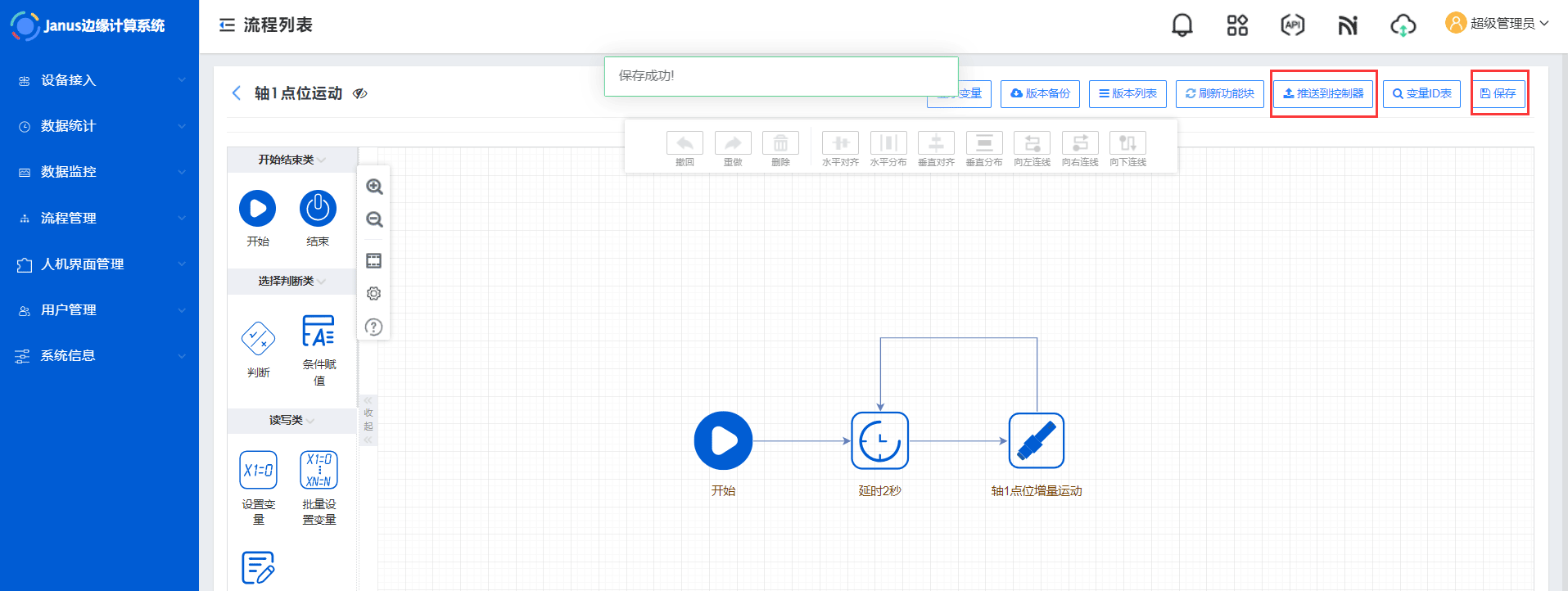Viewport: 1568px width, 591px height.
Task: Toggle sidebar with the menu fold icon
Action: tap(227, 25)
